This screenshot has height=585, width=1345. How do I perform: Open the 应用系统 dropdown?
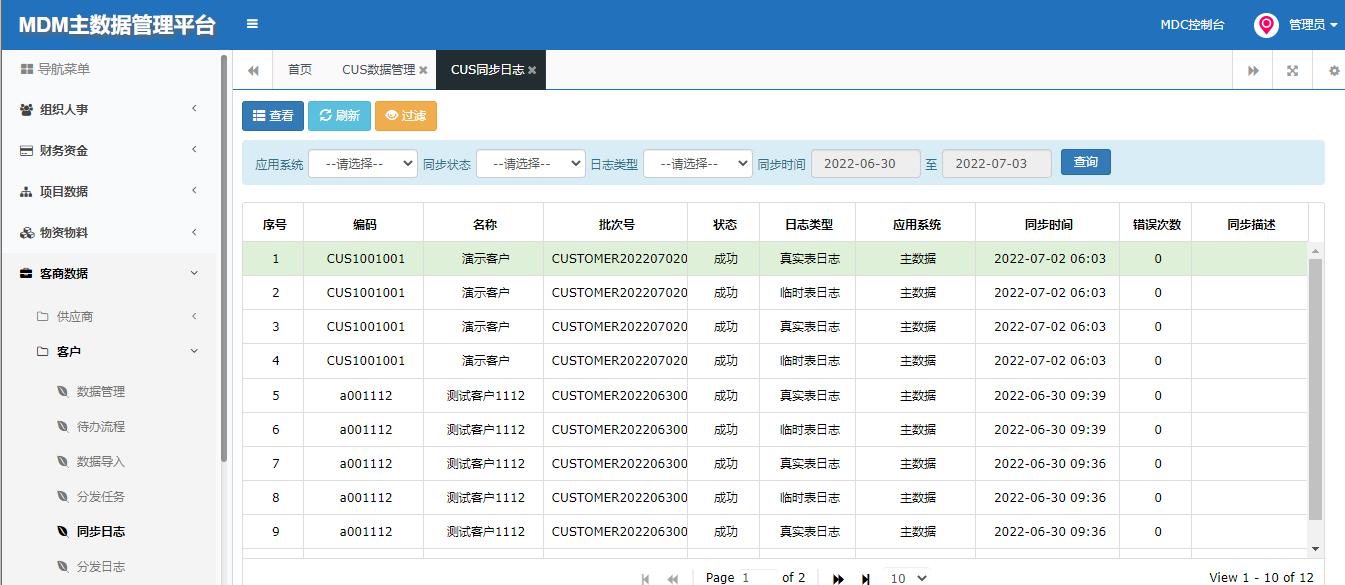tap(362, 162)
